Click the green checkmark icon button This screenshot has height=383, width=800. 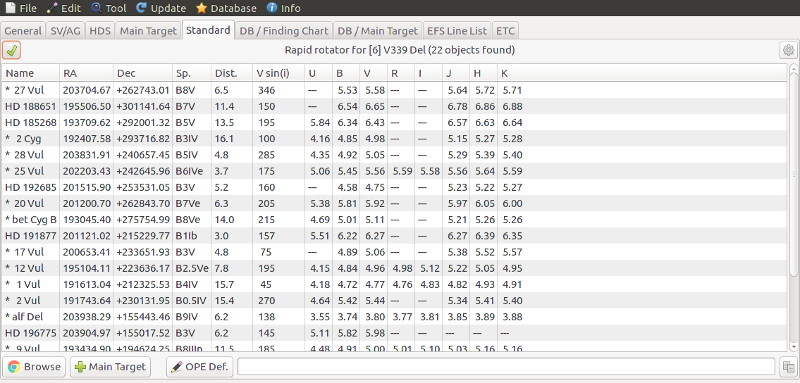pos(11,50)
